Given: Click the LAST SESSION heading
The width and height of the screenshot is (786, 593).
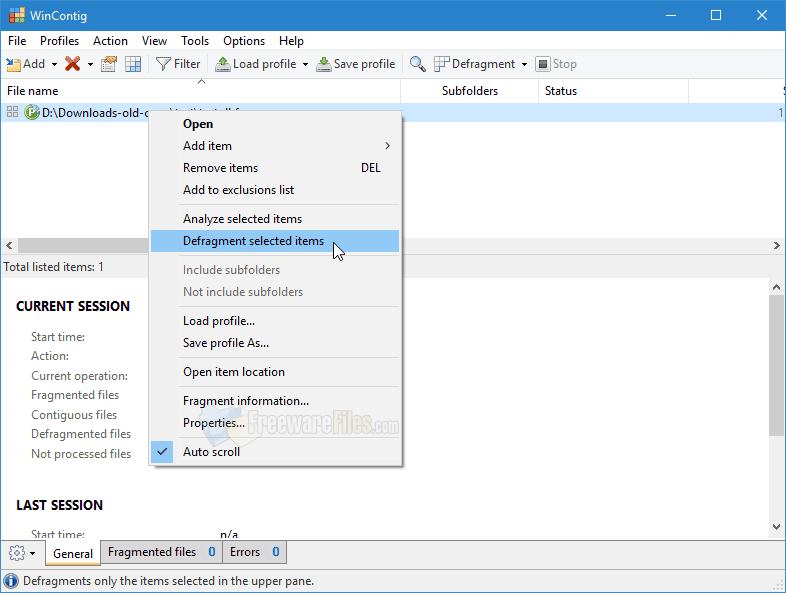Looking at the screenshot, I should pos(59,505).
